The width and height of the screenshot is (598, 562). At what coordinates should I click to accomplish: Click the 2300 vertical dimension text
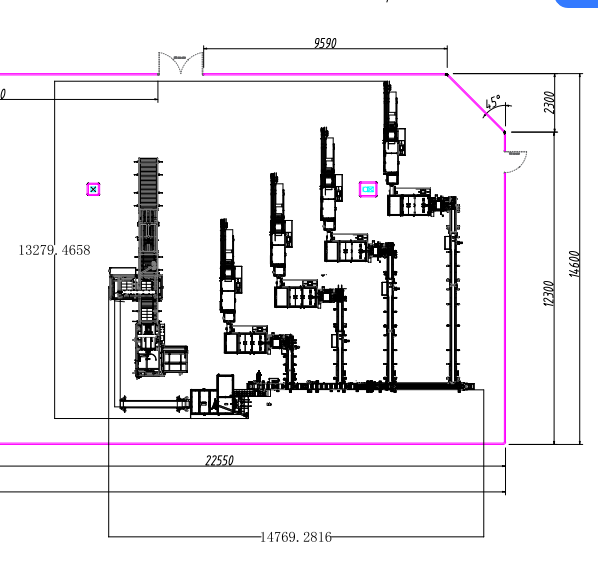click(x=549, y=102)
